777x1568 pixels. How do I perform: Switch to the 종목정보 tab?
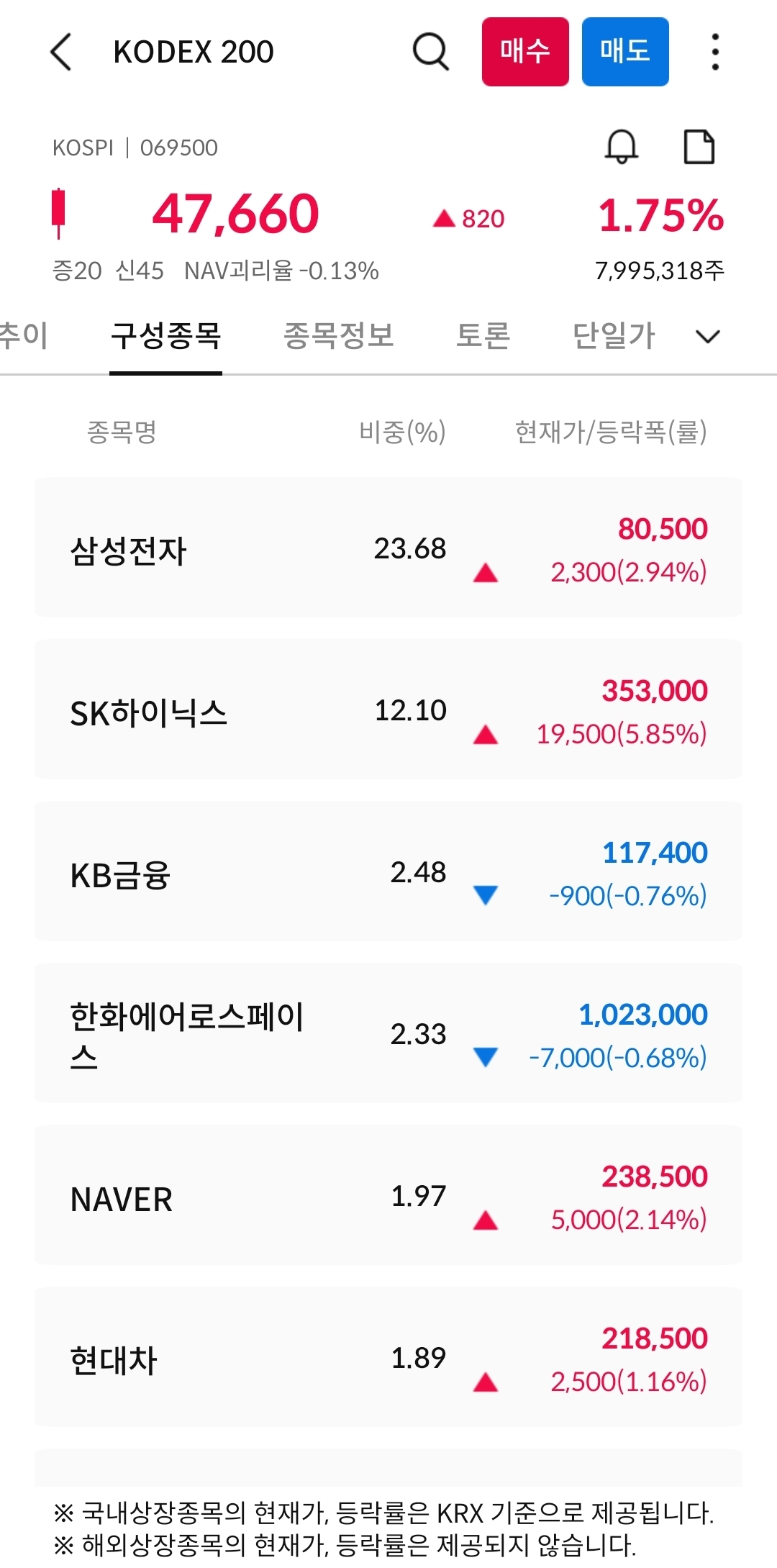[338, 335]
